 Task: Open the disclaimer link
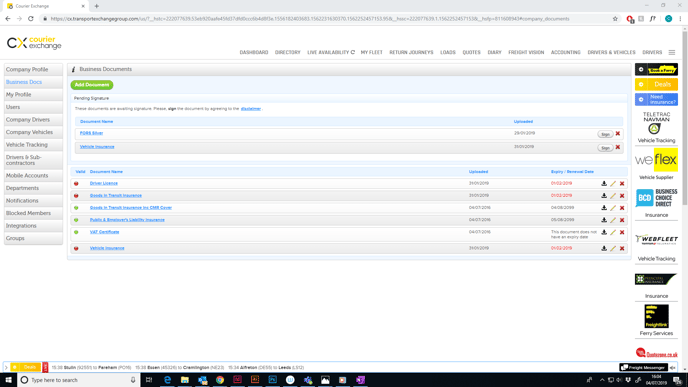click(251, 108)
